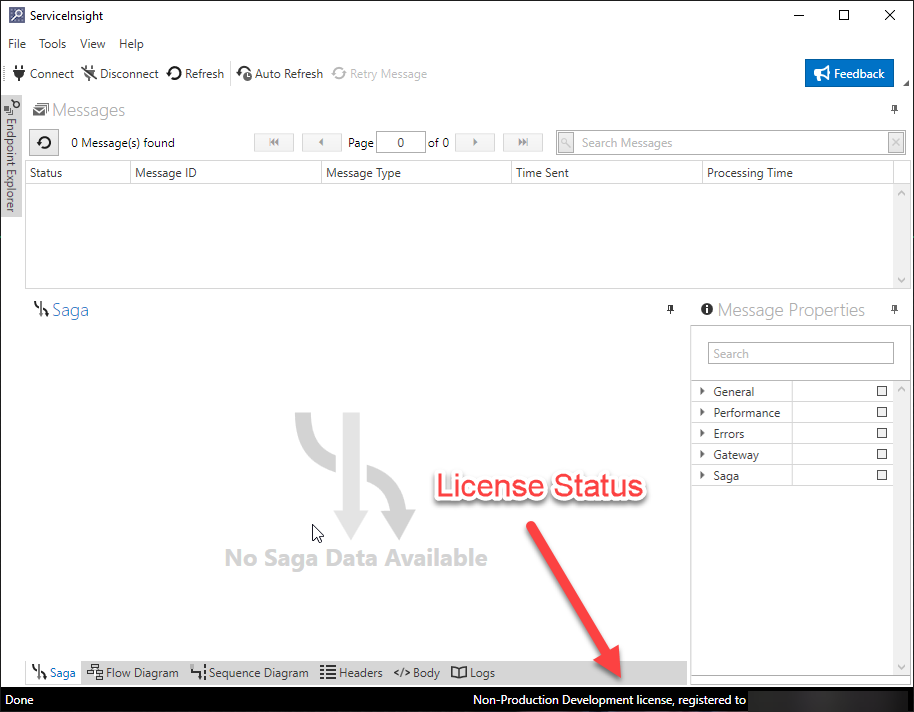Pin the Message Properties panel
914x712 pixels.
tap(894, 310)
